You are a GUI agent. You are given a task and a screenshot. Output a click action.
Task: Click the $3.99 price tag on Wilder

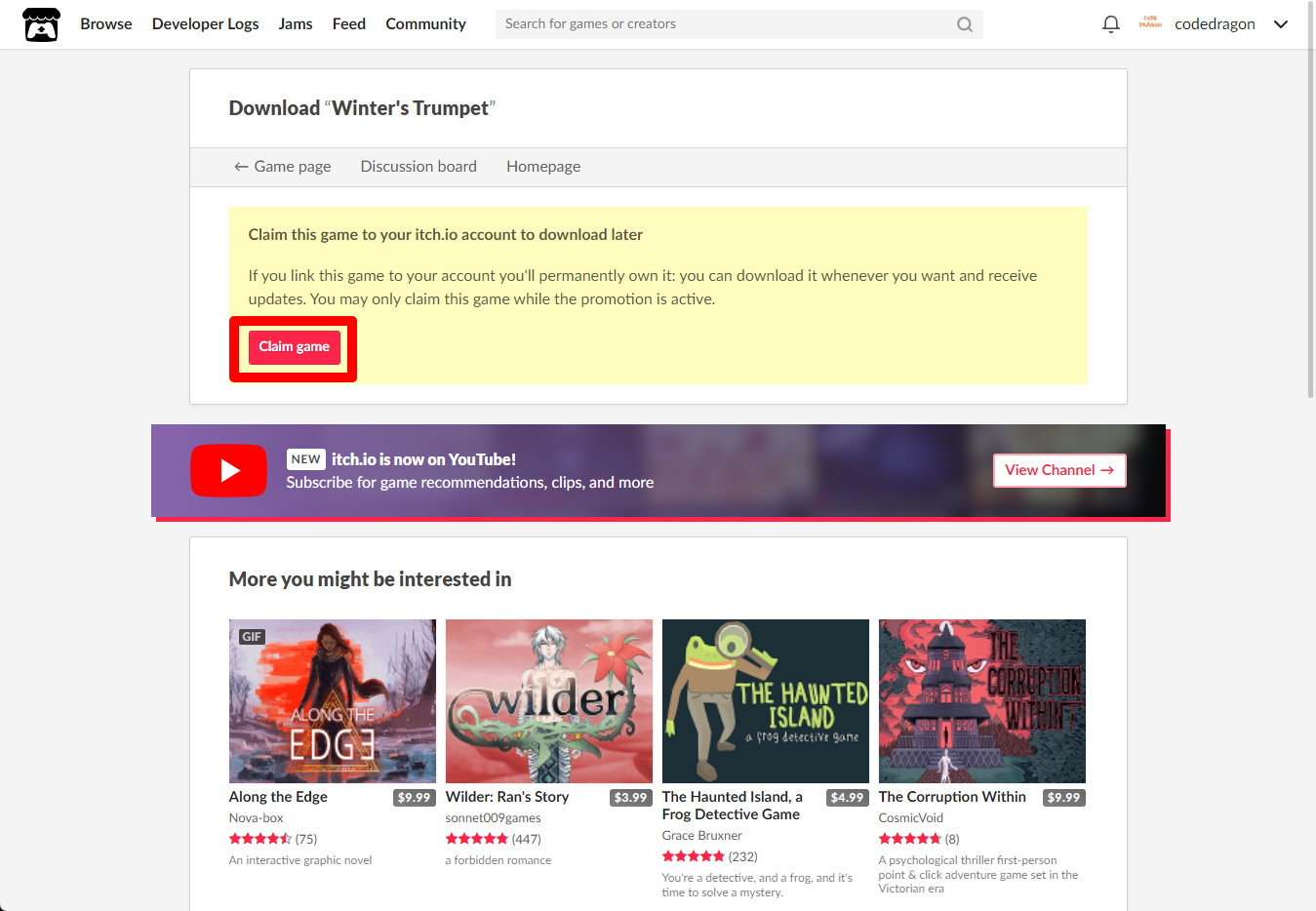pyautogui.click(x=630, y=798)
